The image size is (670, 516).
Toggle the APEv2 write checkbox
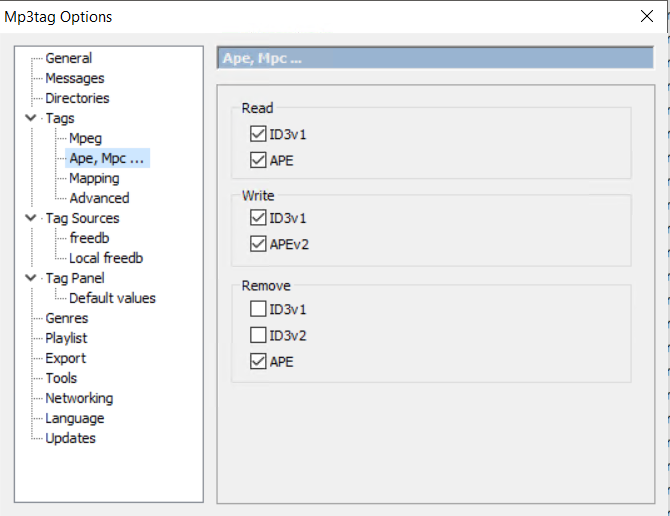260,244
